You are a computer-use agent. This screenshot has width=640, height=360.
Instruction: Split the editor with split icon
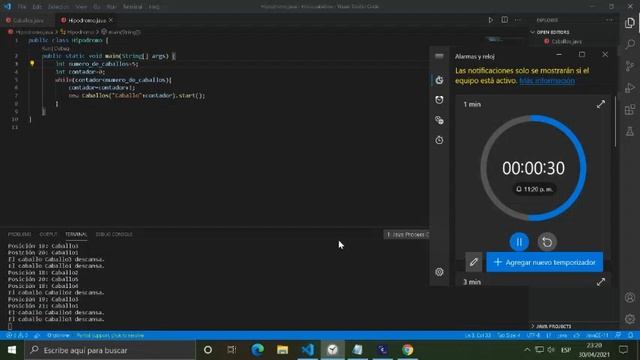tap(504, 20)
